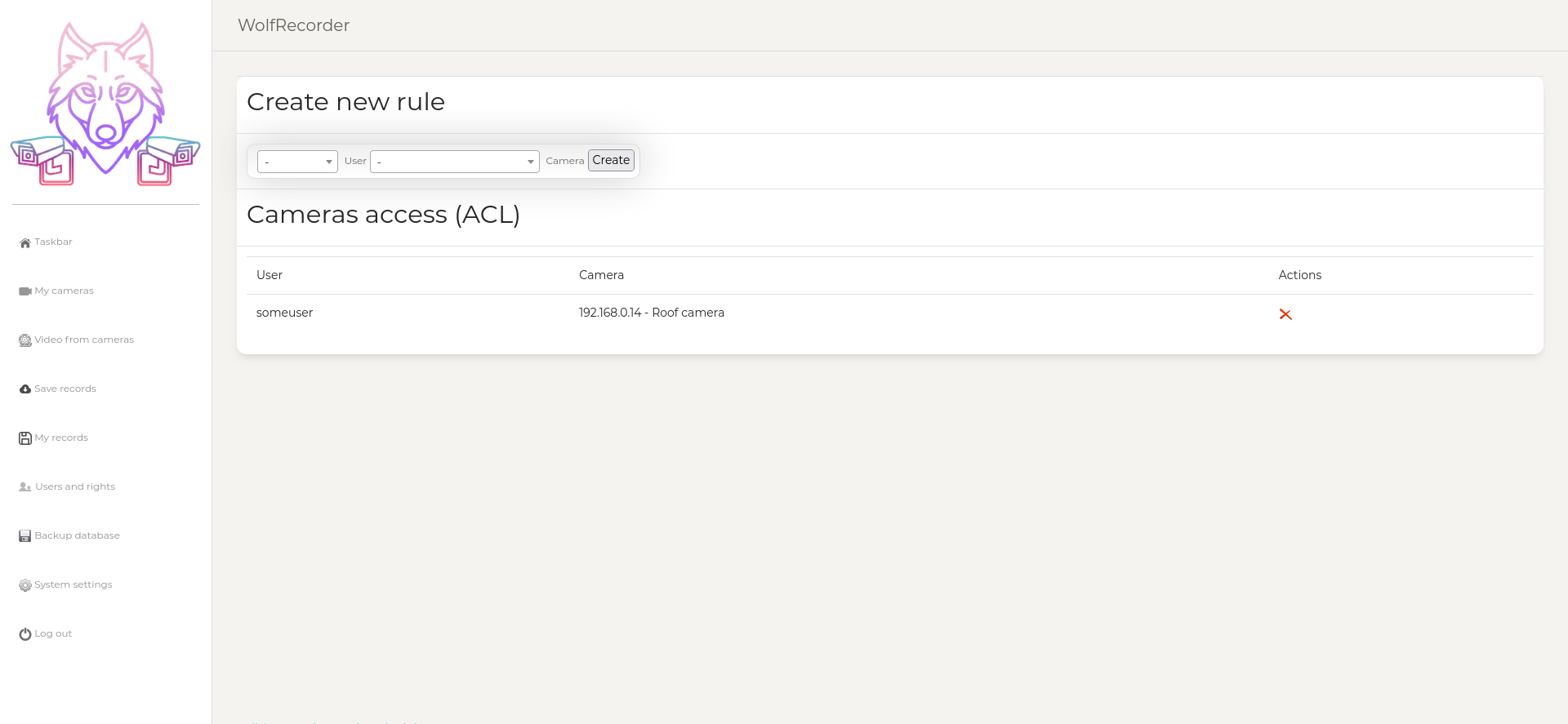The width and height of the screenshot is (1568, 724).
Task: Click the System settings gear icon
Action: 25,585
